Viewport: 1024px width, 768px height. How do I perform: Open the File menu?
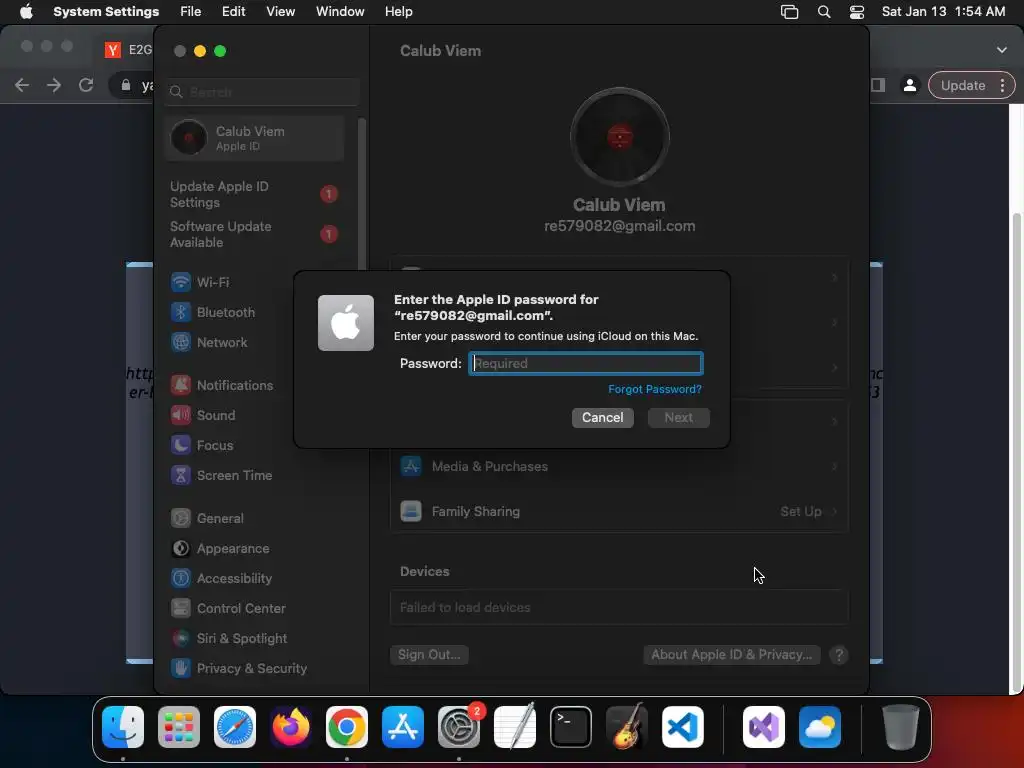[x=191, y=12]
